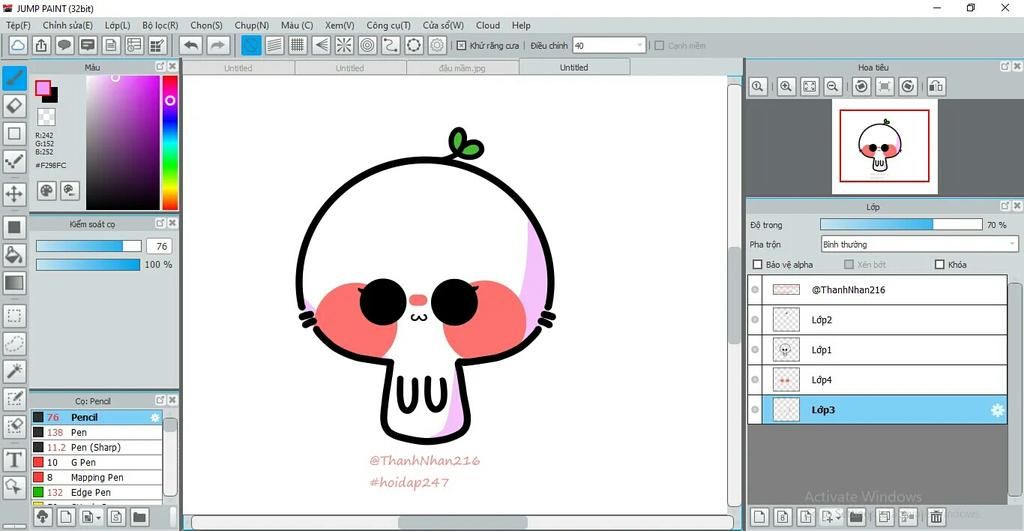Click the rainbow hue slider bar

tap(170, 142)
